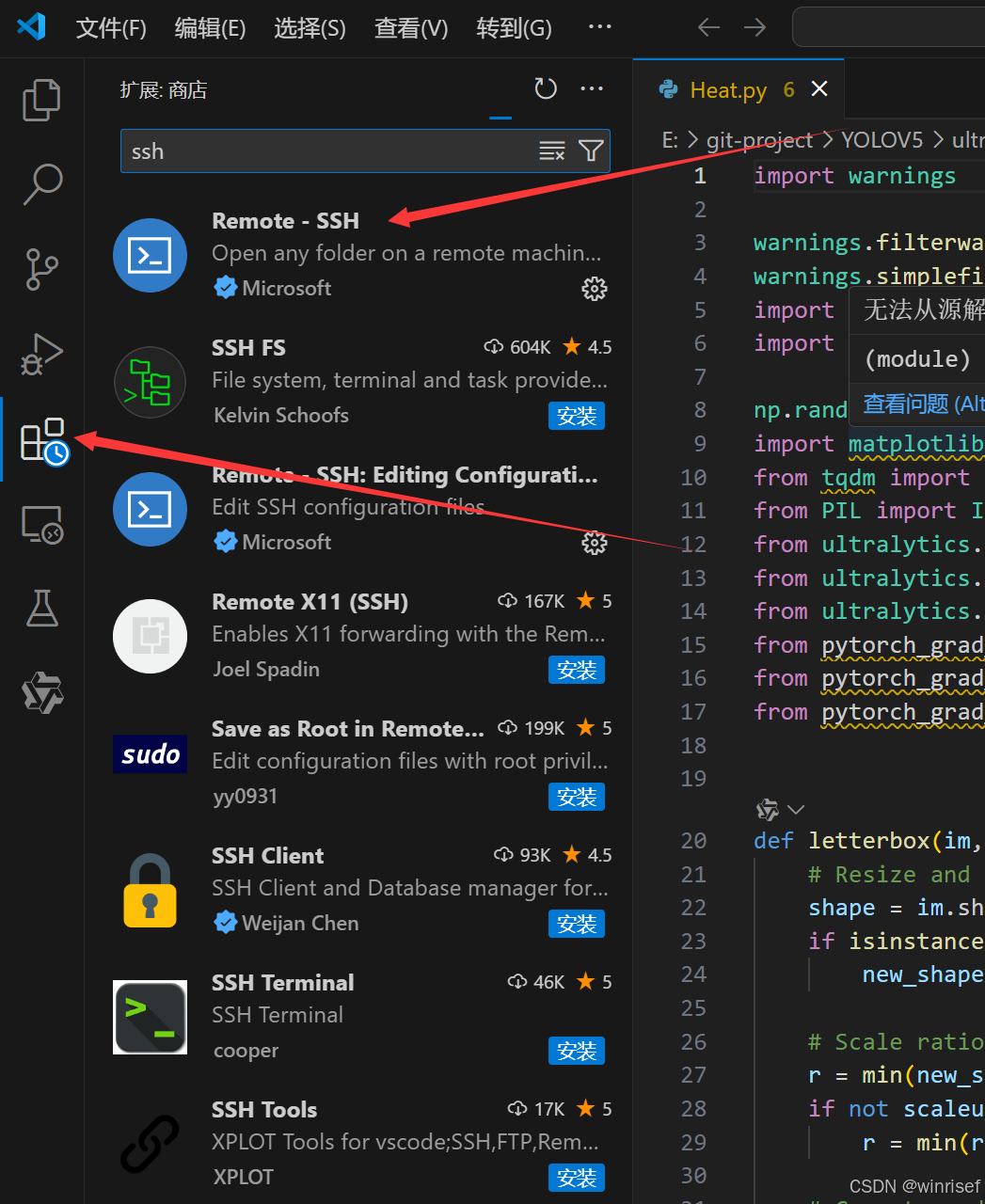Open Source Control view

point(41,269)
